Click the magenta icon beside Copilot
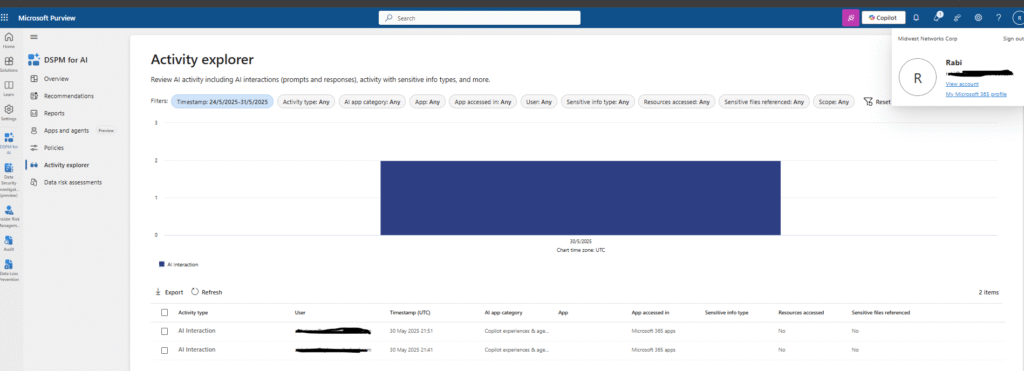Screen dimensions: 1024x371 pos(850,18)
